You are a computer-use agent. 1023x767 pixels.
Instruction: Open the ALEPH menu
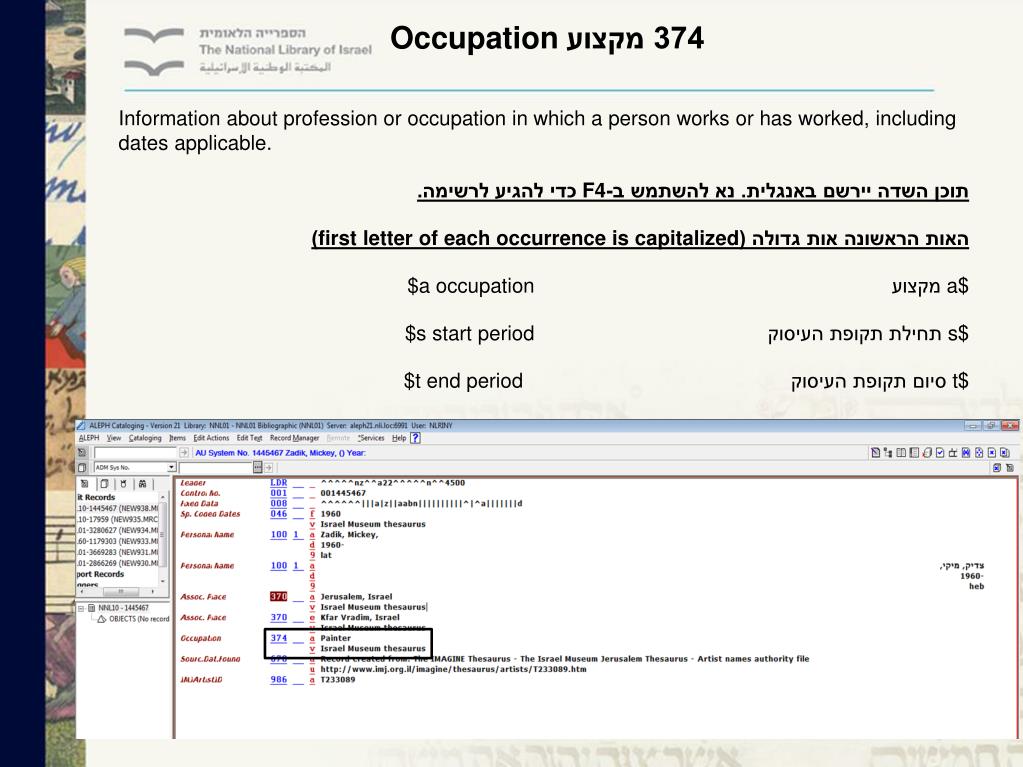(89, 438)
